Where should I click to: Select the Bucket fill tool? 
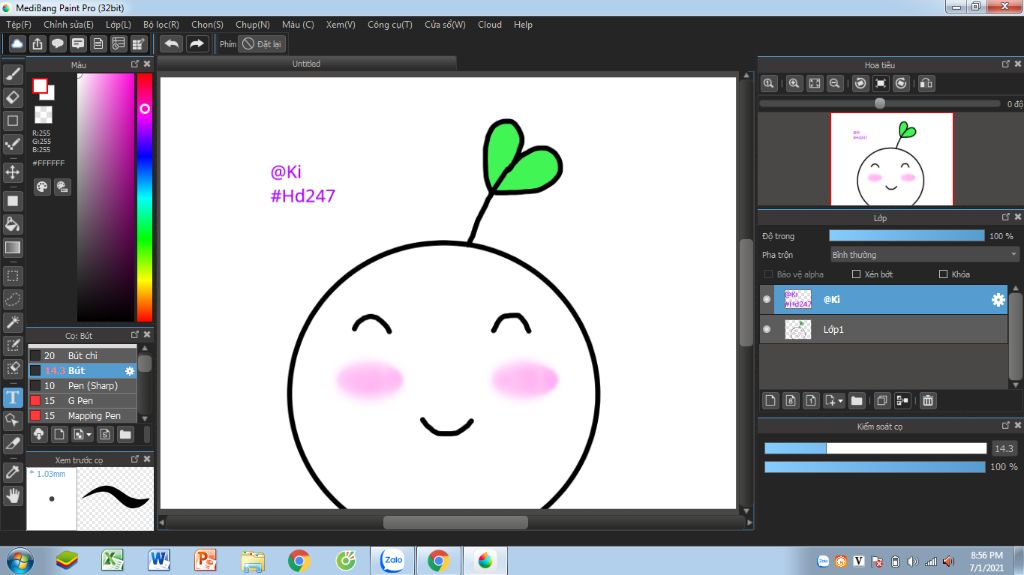point(12,224)
